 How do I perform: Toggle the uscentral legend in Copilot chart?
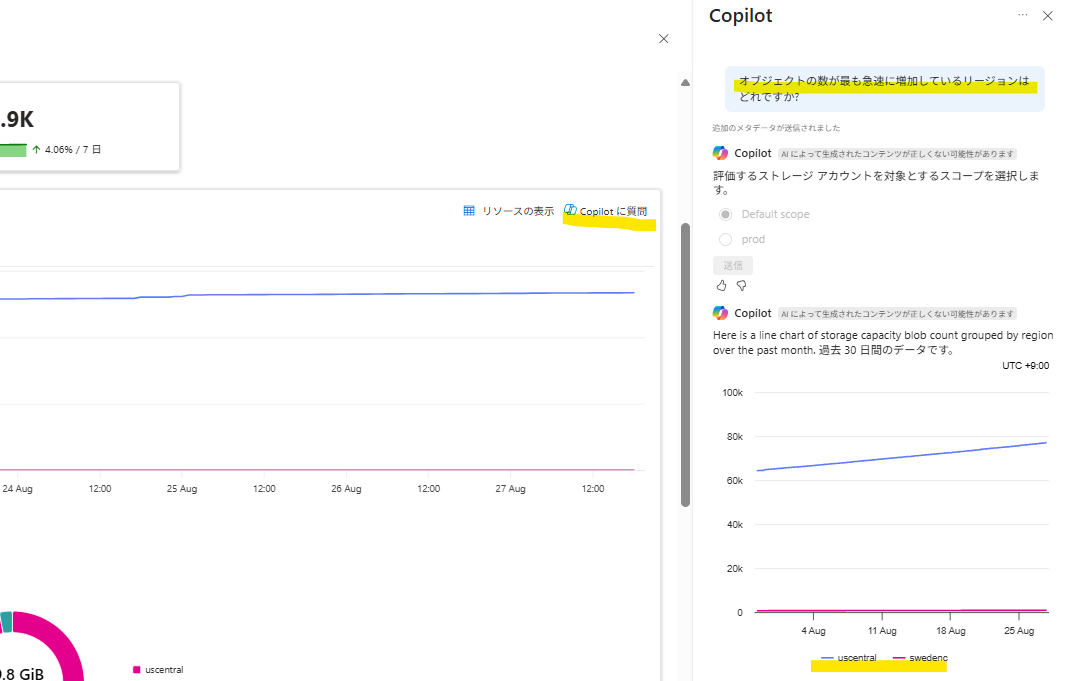(849, 658)
